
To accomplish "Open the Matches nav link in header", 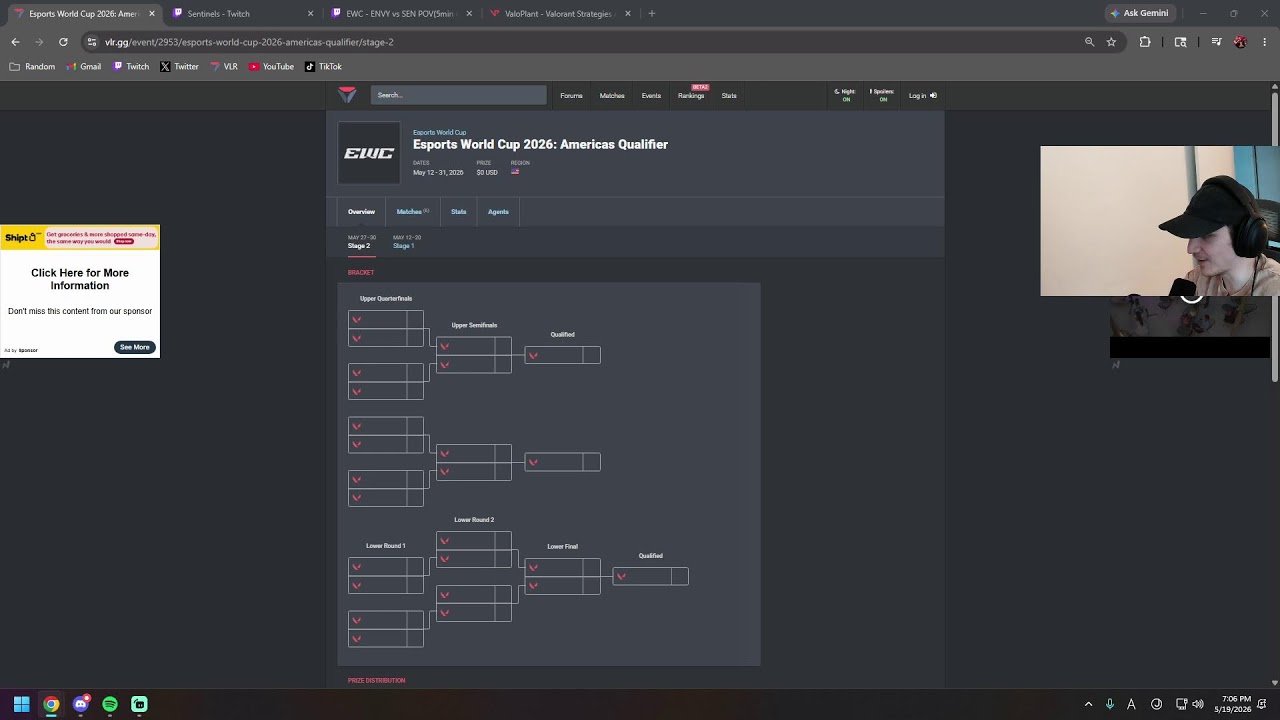I will [612, 96].
